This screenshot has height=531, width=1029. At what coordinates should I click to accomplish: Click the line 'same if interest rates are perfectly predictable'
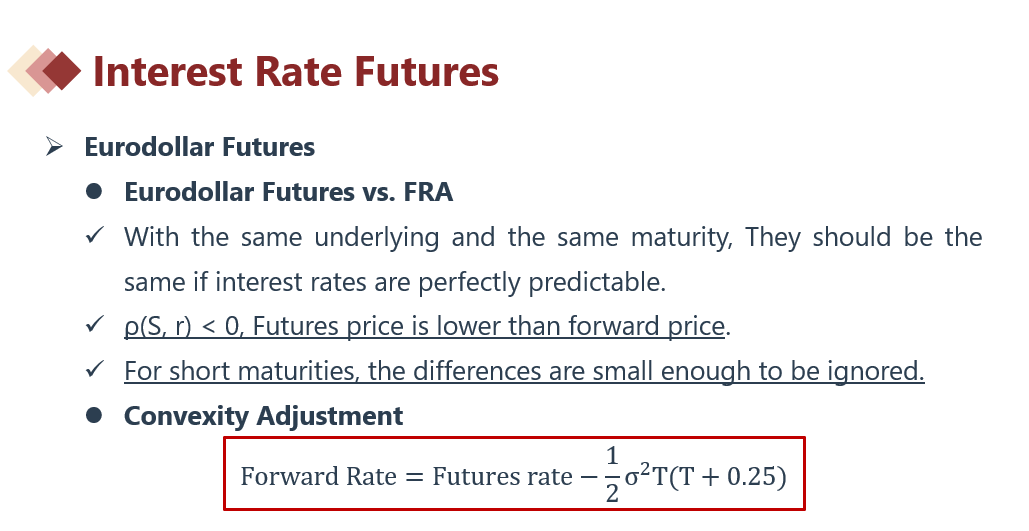click(394, 282)
